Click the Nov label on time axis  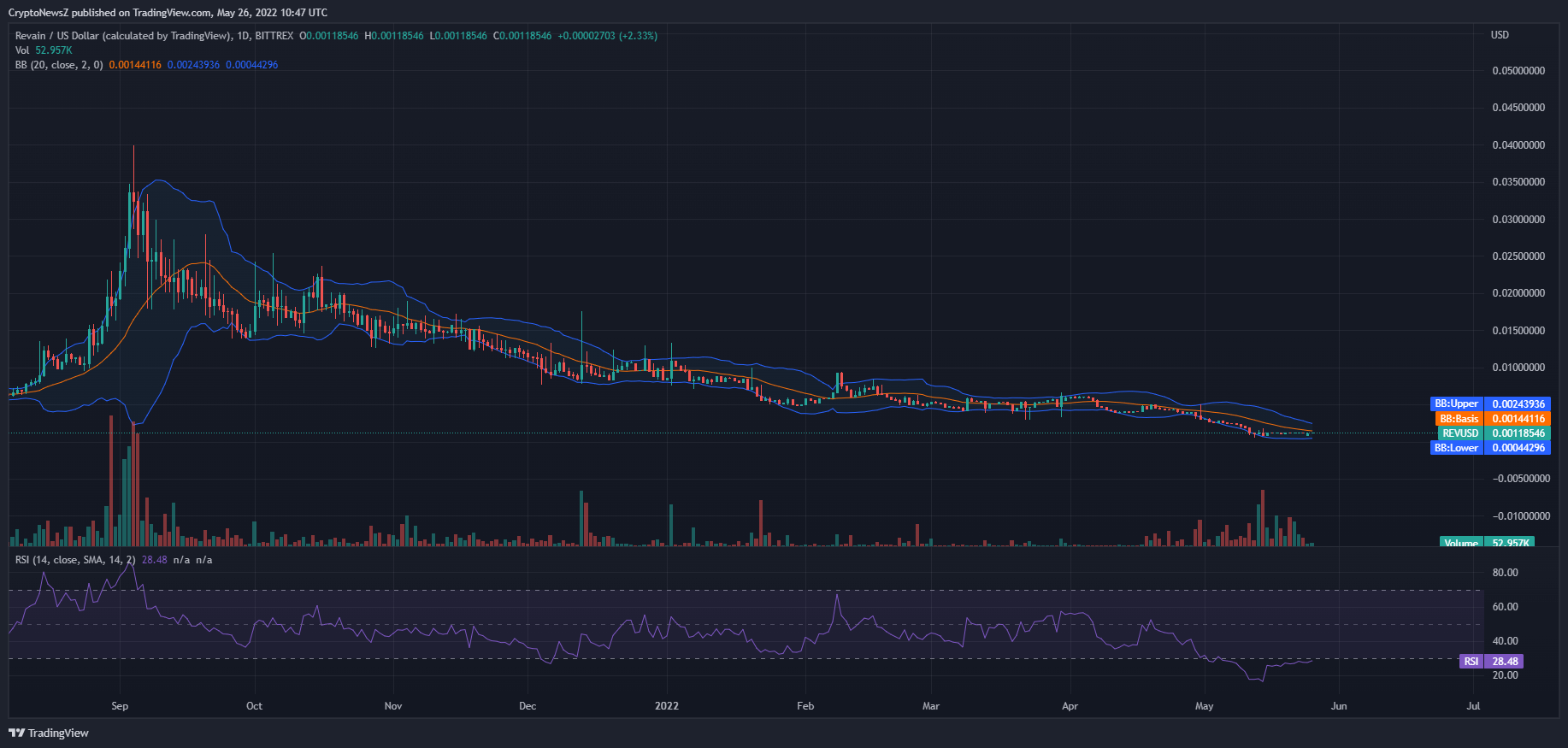(393, 706)
